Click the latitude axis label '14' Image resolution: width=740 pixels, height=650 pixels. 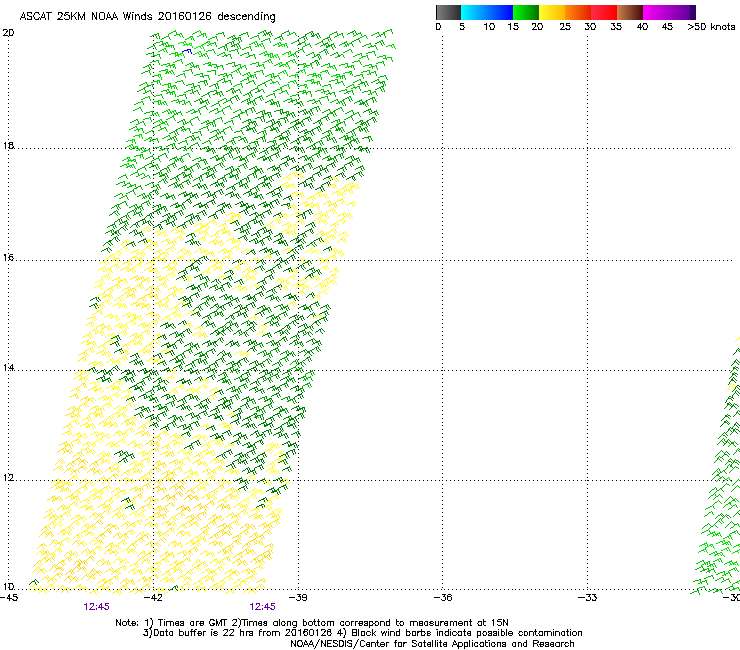tap(8, 367)
